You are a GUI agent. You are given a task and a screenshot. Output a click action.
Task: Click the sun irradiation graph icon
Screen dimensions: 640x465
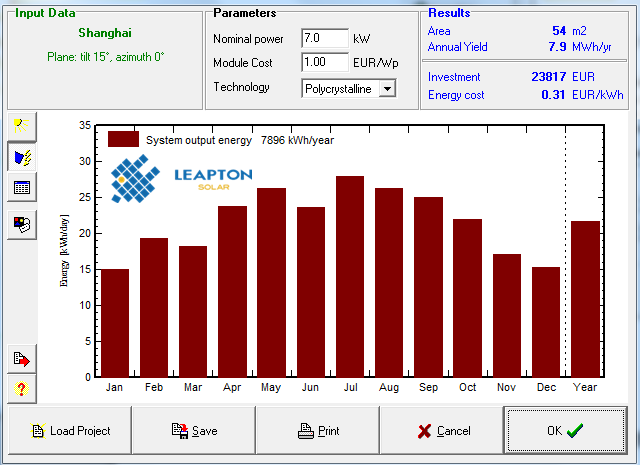pyautogui.click(x=22, y=124)
